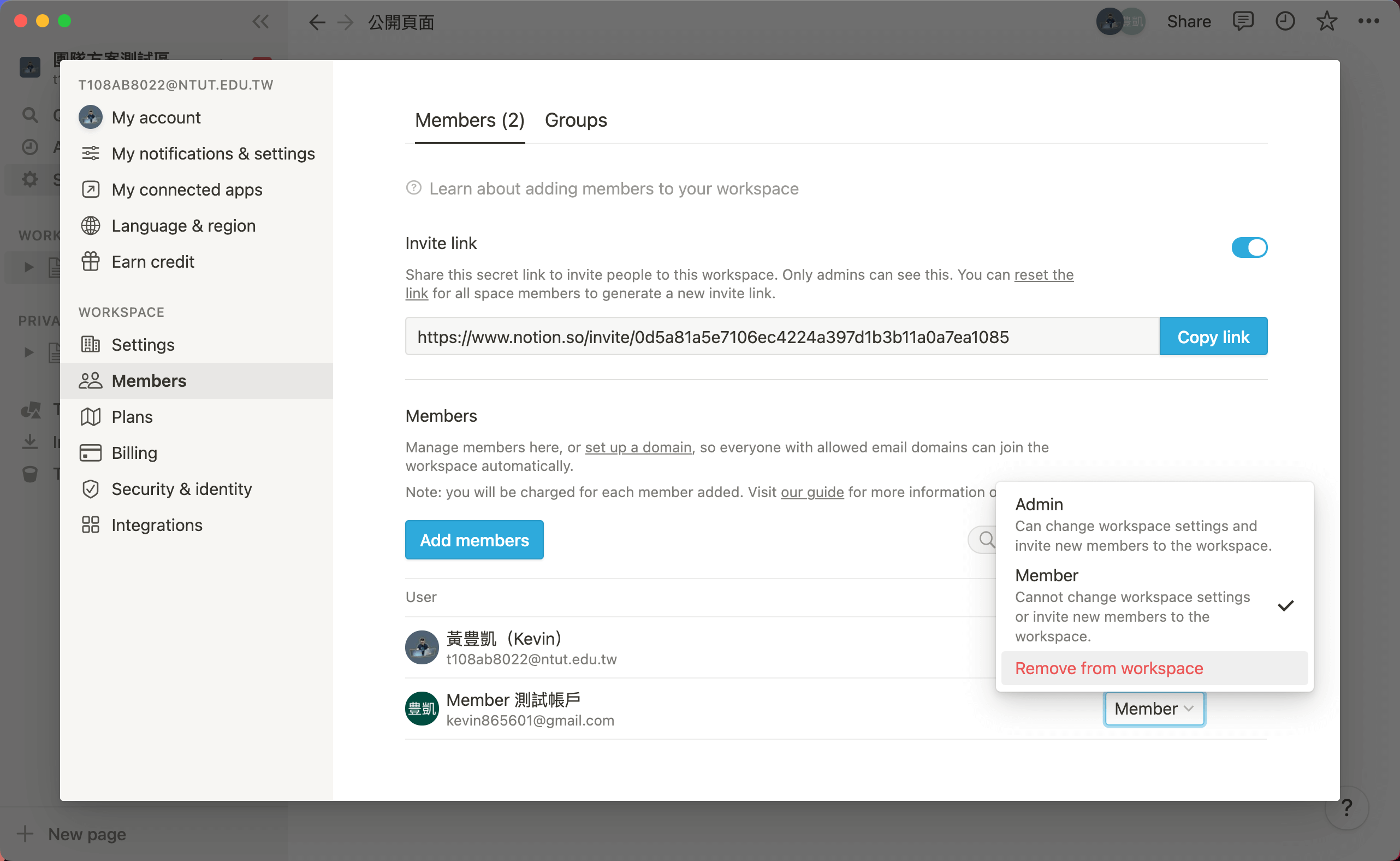Open Language & region settings
1400x861 pixels.
(197, 226)
